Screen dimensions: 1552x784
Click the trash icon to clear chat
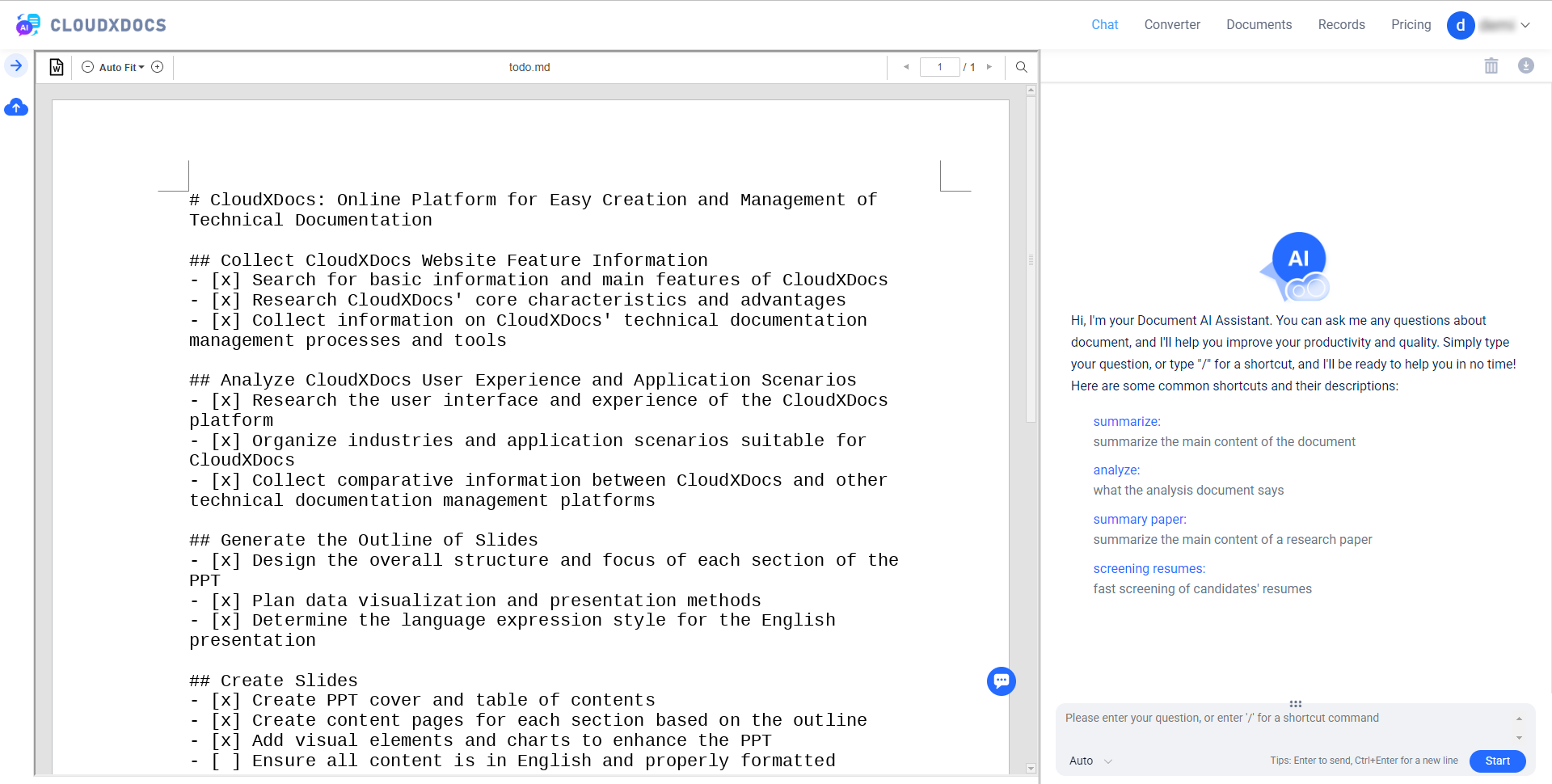1491,65
